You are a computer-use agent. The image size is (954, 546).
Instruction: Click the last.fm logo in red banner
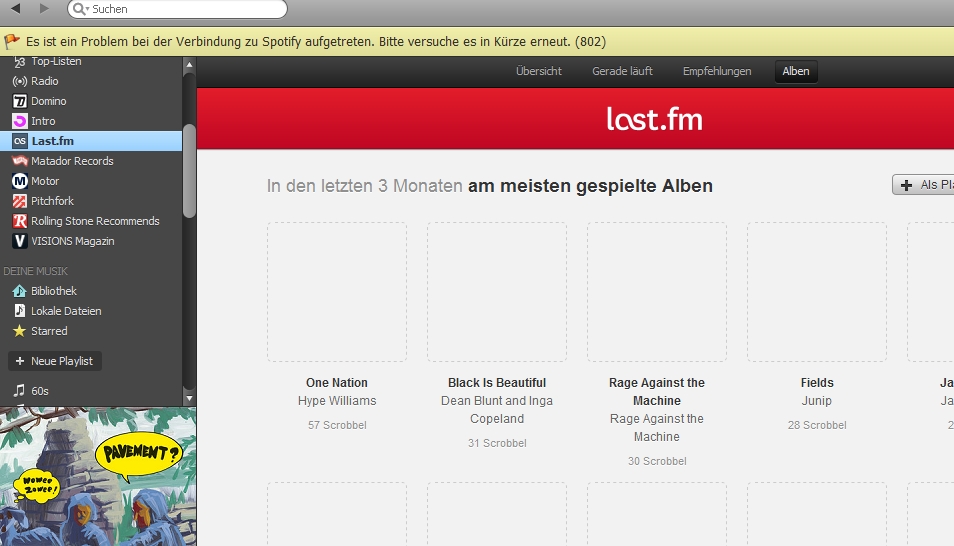pos(655,119)
